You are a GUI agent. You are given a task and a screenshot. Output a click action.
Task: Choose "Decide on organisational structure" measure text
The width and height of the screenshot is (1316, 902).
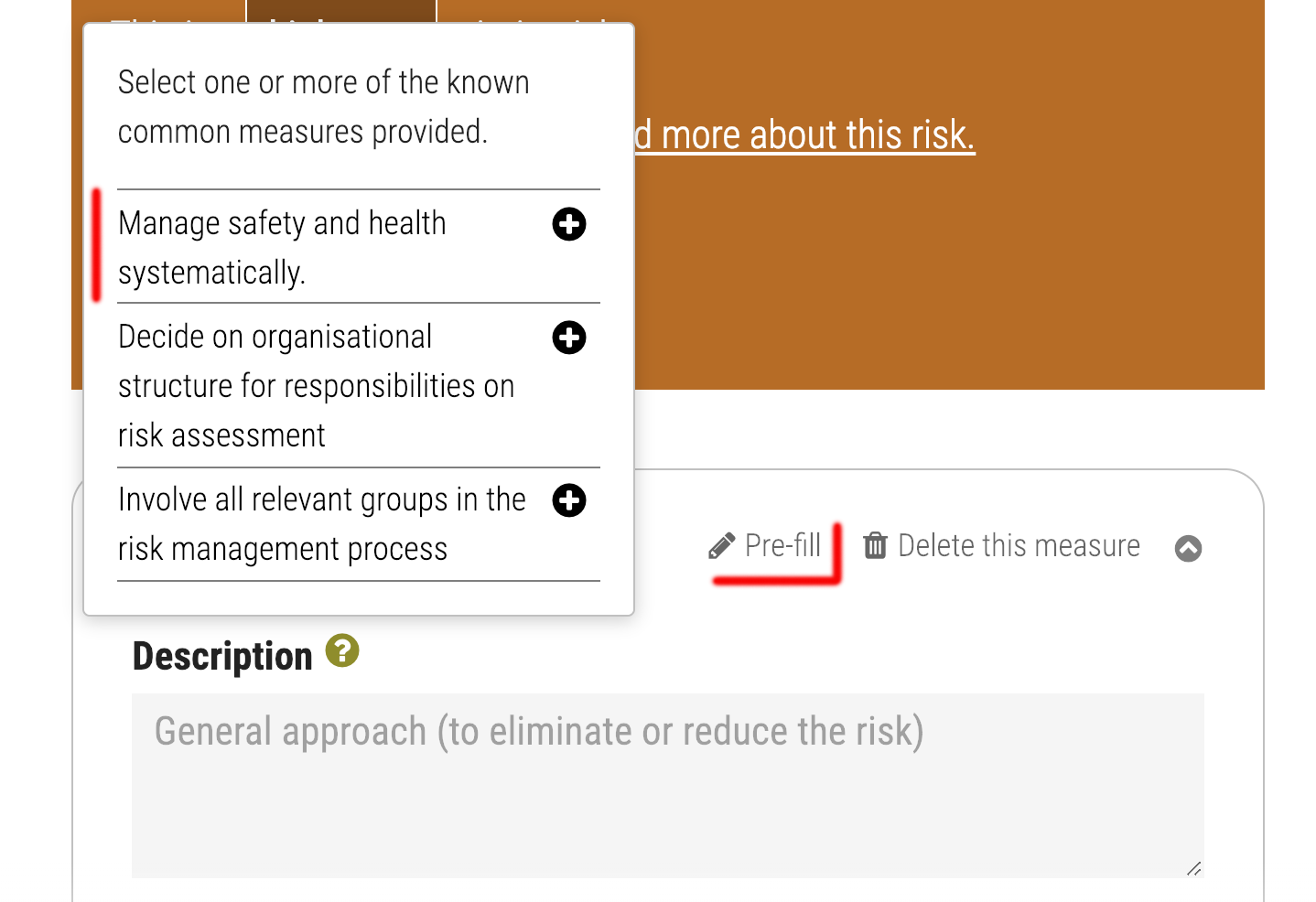(316, 385)
